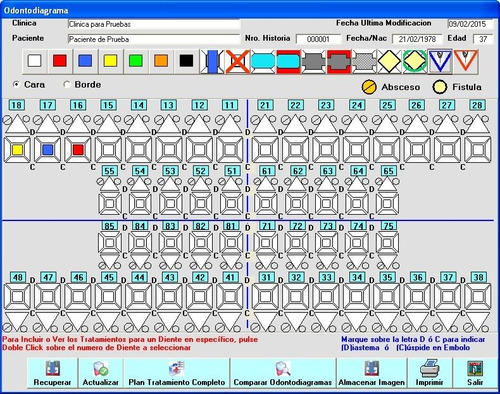Exit using the Salir button
Image resolution: width=500 pixels, height=394 pixels.
click(475, 373)
